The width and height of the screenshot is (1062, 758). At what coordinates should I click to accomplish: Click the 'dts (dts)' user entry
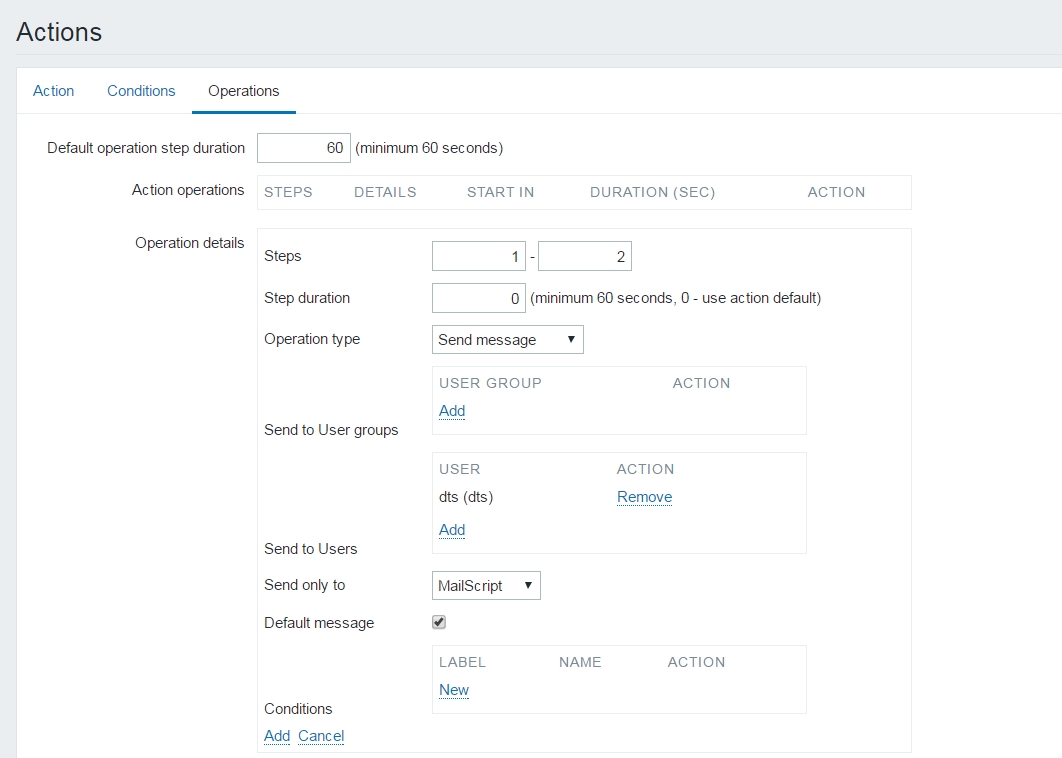[x=466, y=497]
